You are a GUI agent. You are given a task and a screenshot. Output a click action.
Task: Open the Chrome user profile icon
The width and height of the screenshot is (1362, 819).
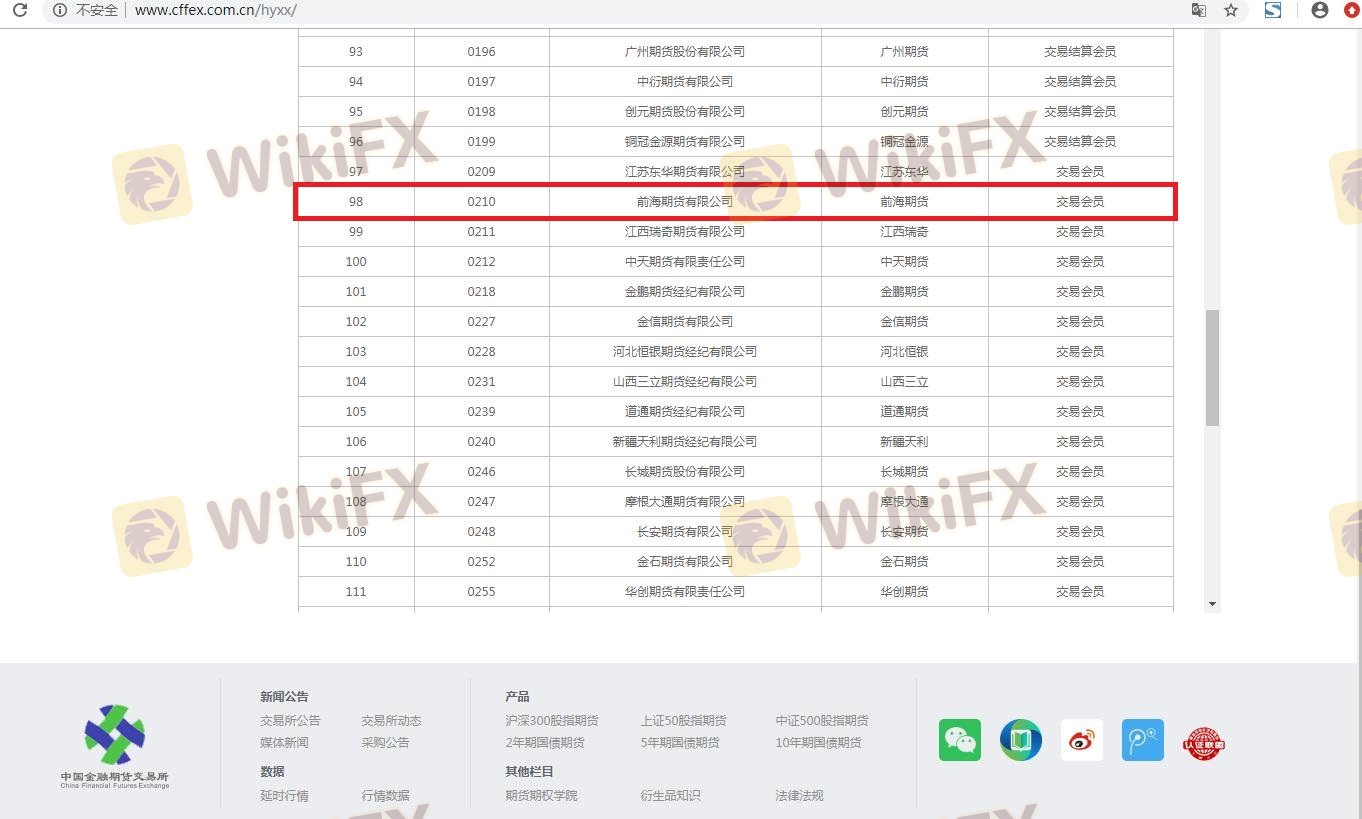1320,10
